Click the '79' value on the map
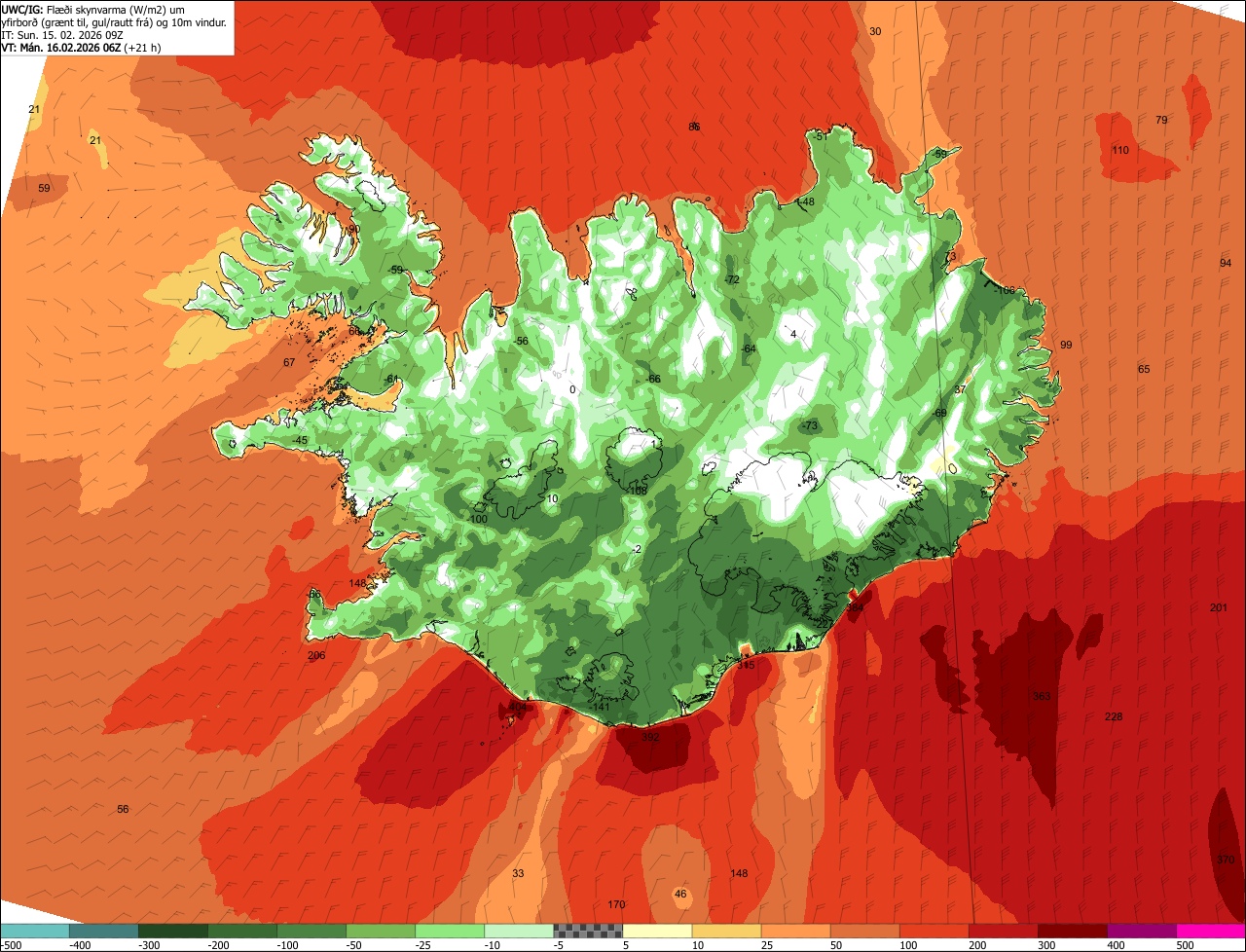The width and height of the screenshot is (1246, 952). coord(1161,120)
